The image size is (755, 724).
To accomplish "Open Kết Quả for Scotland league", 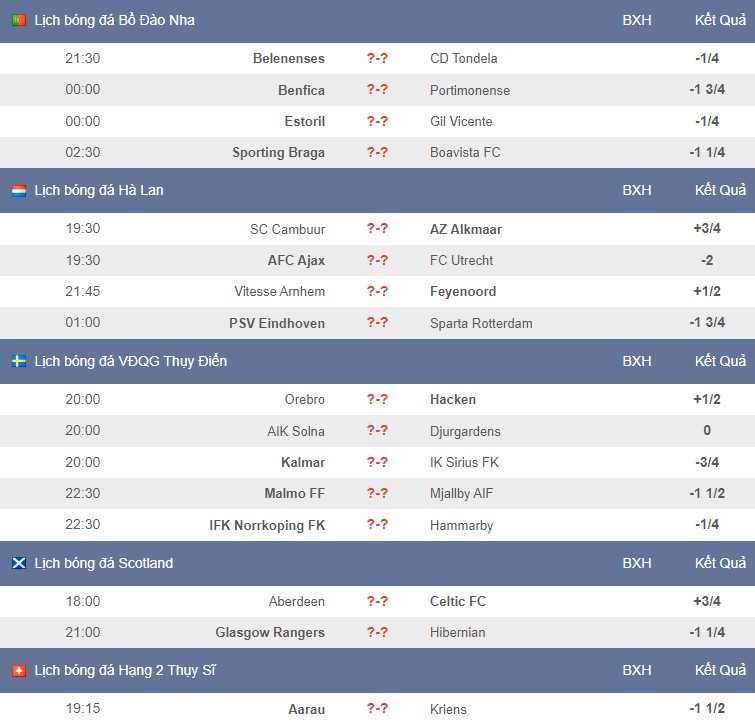I will click(x=720, y=563).
